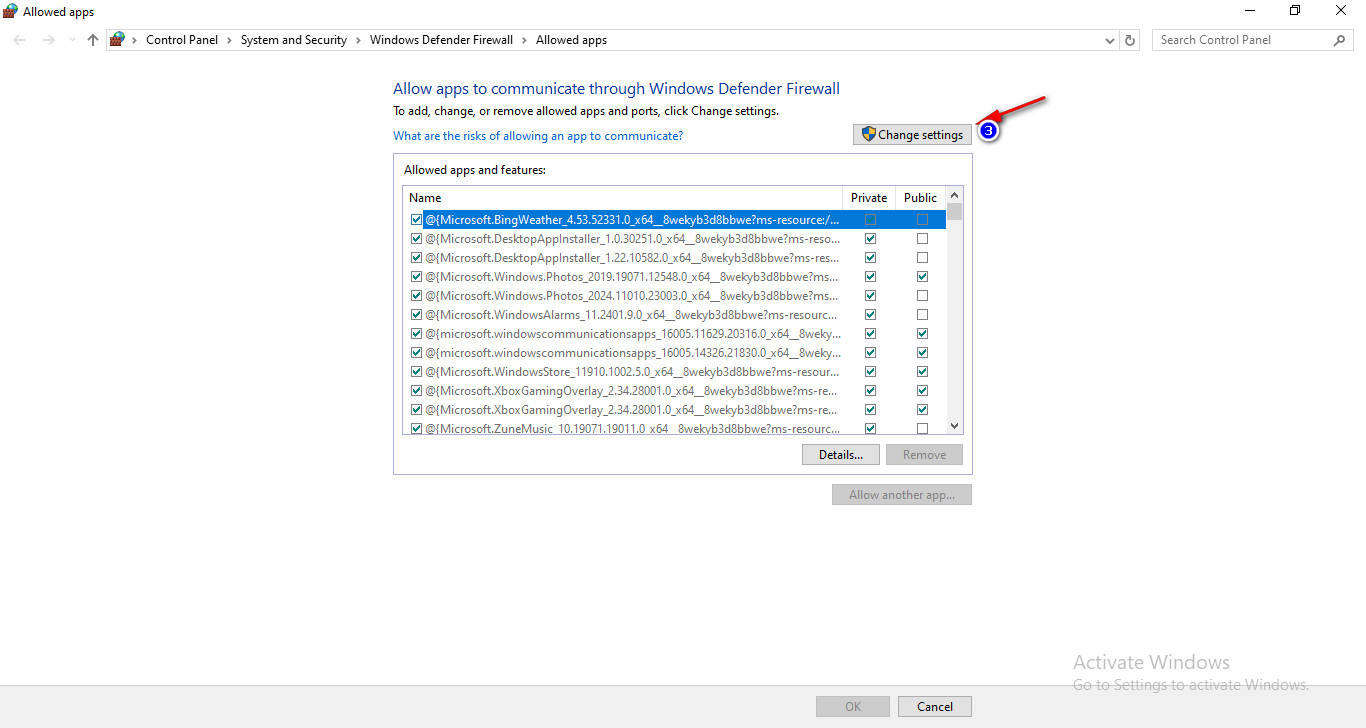The height and width of the screenshot is (728, 1366).
Task: Uncheck Public for Windows.Photos_2019 row
Action: pos(922,277)
